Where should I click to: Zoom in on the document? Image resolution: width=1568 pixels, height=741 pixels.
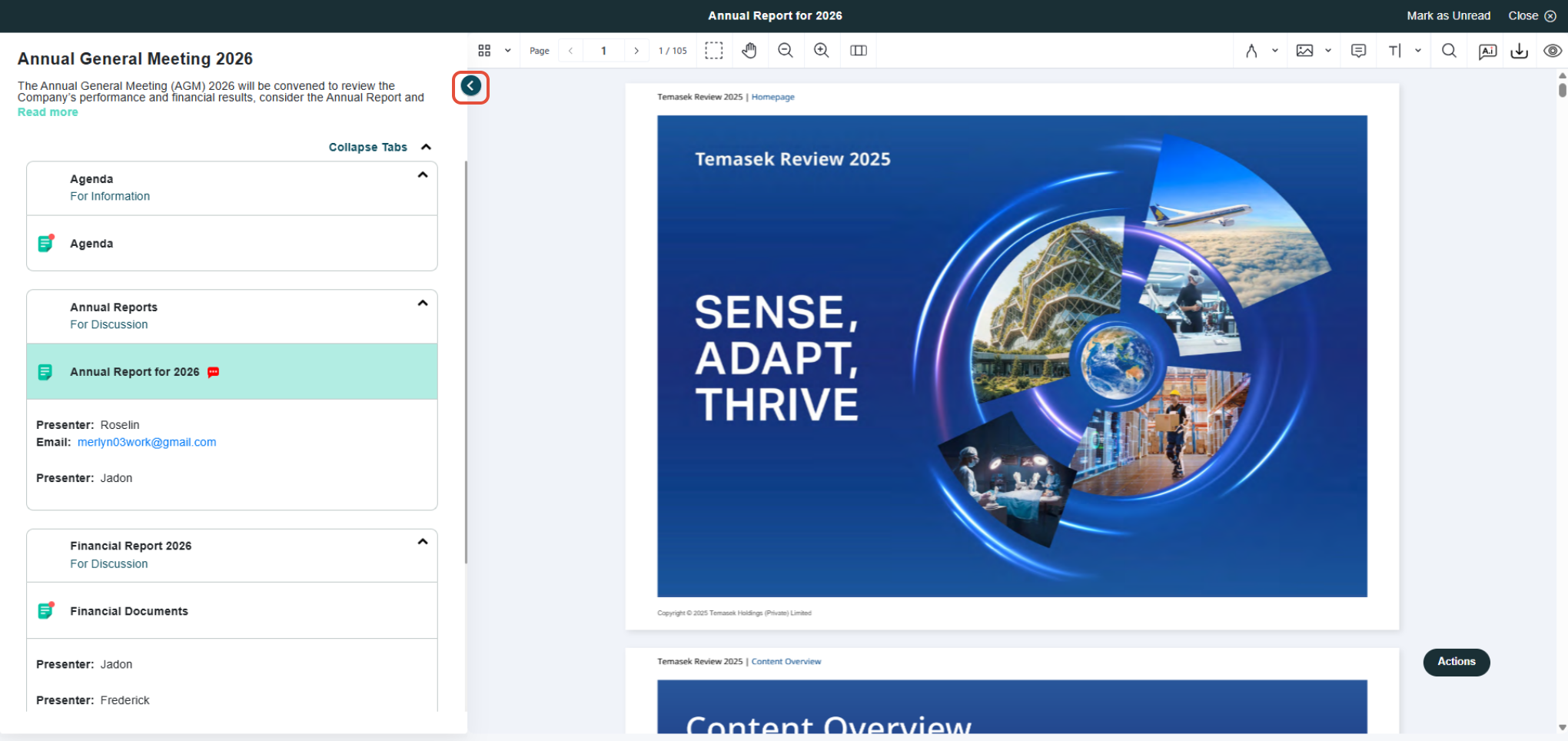(x=822, y=51)
